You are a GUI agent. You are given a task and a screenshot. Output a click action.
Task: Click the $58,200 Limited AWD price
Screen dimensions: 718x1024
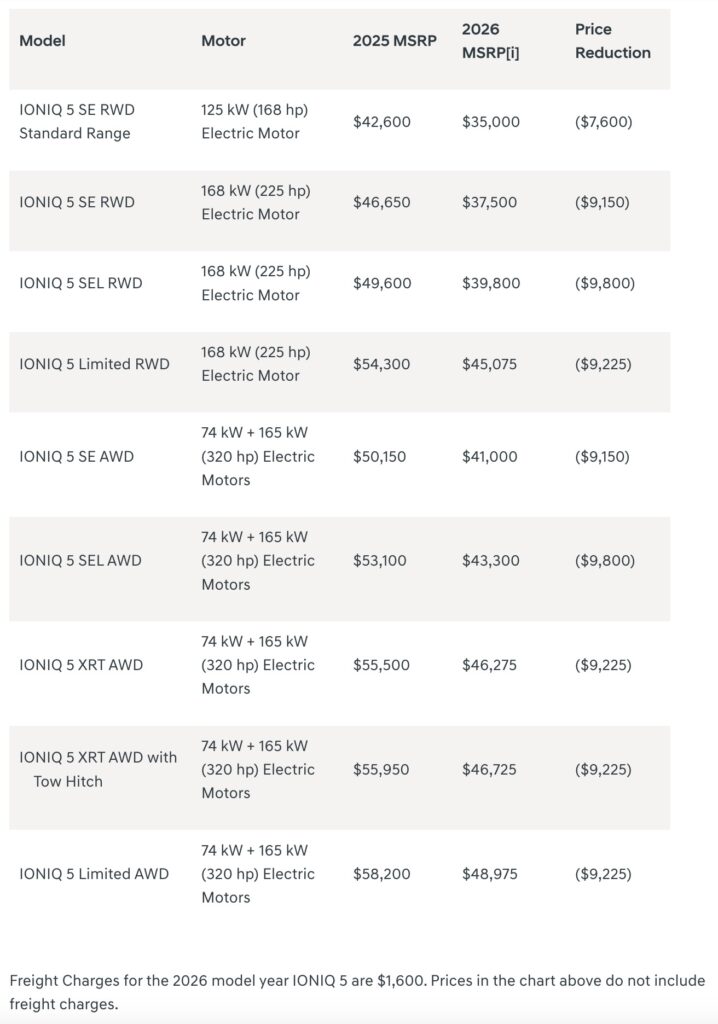point(381,874)
